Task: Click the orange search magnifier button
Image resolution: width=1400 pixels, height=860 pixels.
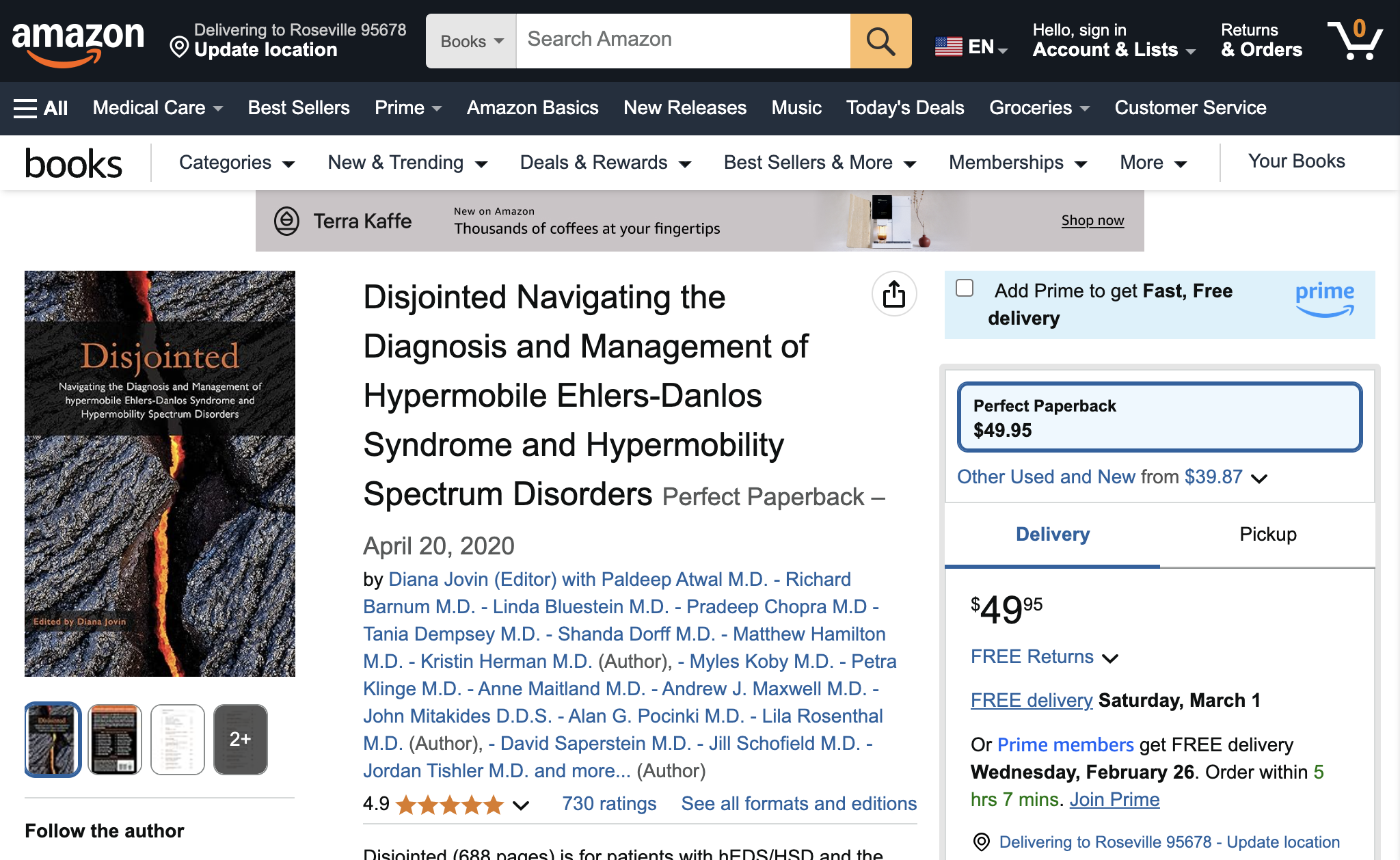Action: 880,41
